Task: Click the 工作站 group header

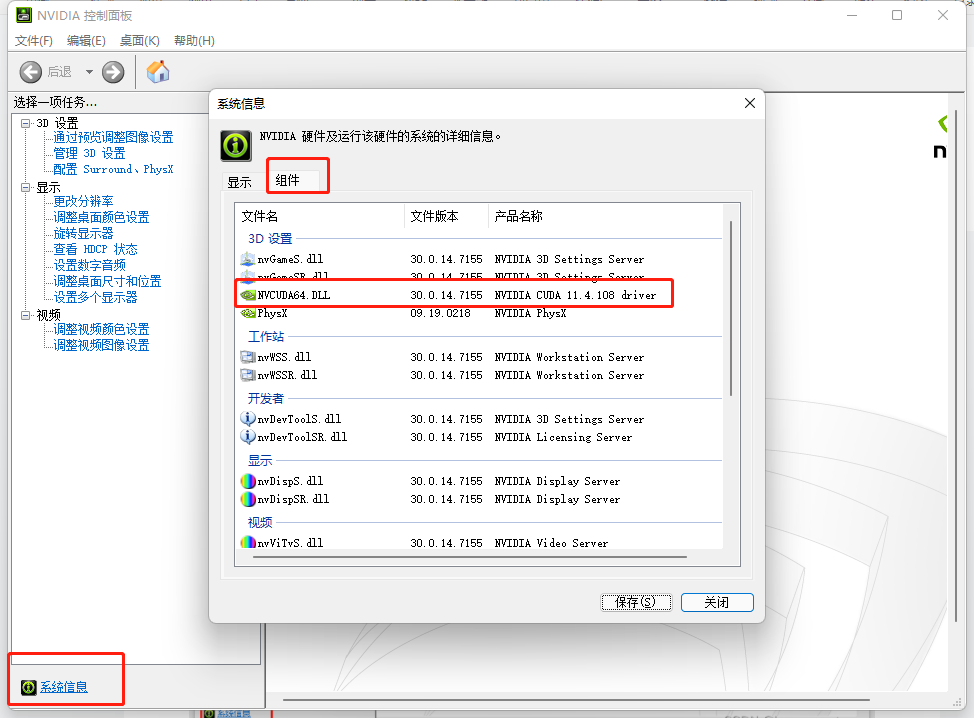Action: 266,337
